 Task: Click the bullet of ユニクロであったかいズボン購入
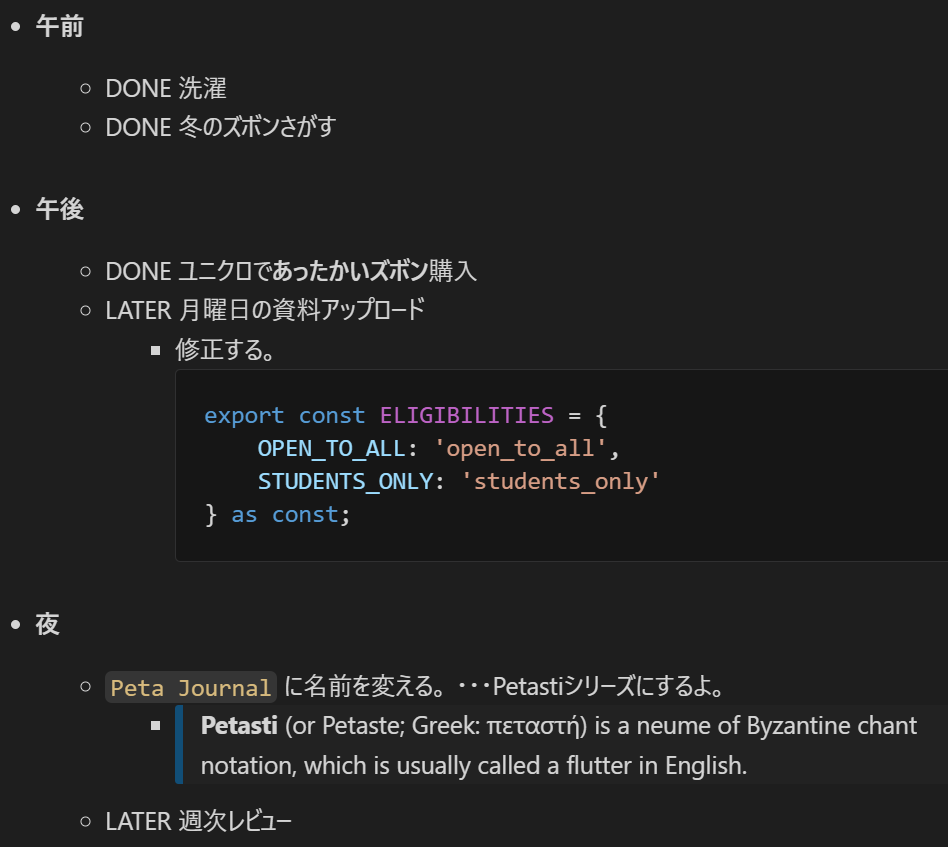tap(85, 271)
